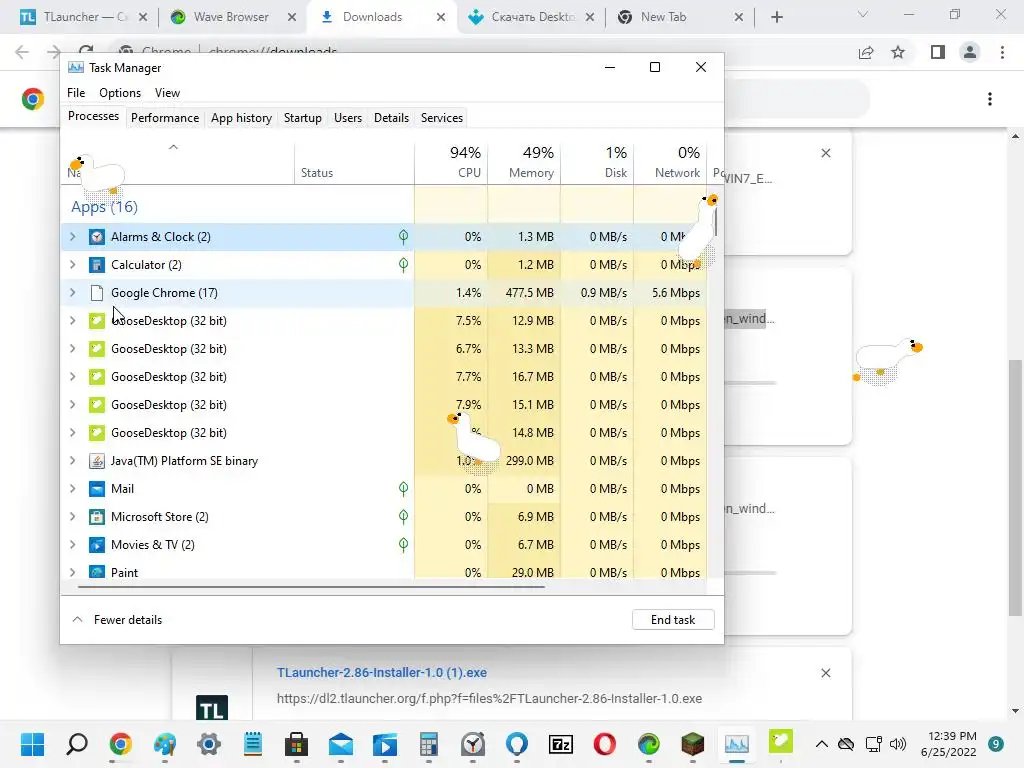Open Google Chrome from the taskbar
1024x768 pixels.
(x=120, y=744)
